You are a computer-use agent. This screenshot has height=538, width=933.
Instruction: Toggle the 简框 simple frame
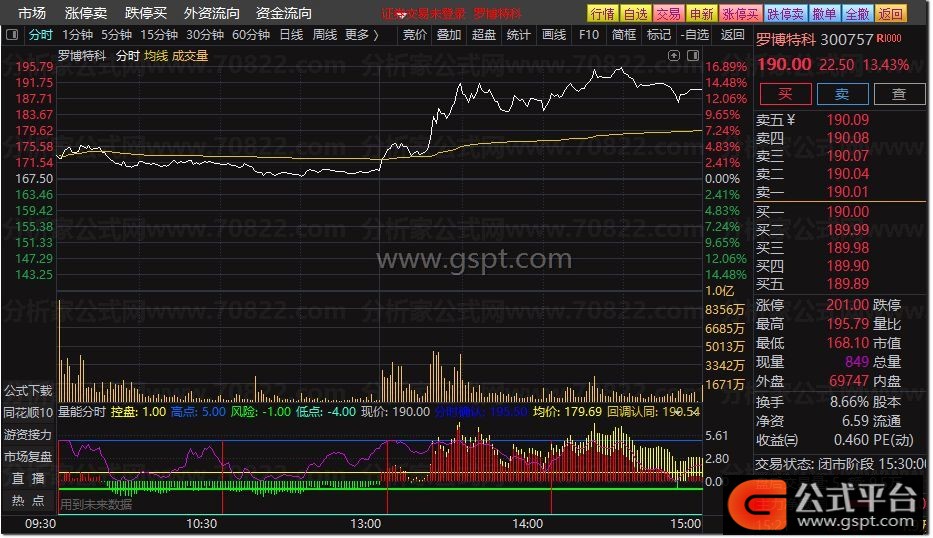(624, 35)
